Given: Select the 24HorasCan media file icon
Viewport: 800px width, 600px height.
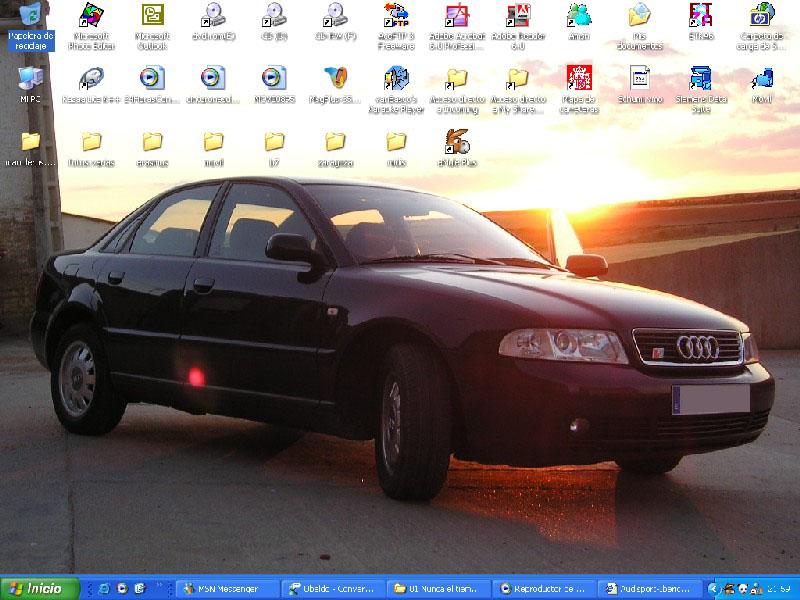Looking at the screenshot, I should point(153,84).
